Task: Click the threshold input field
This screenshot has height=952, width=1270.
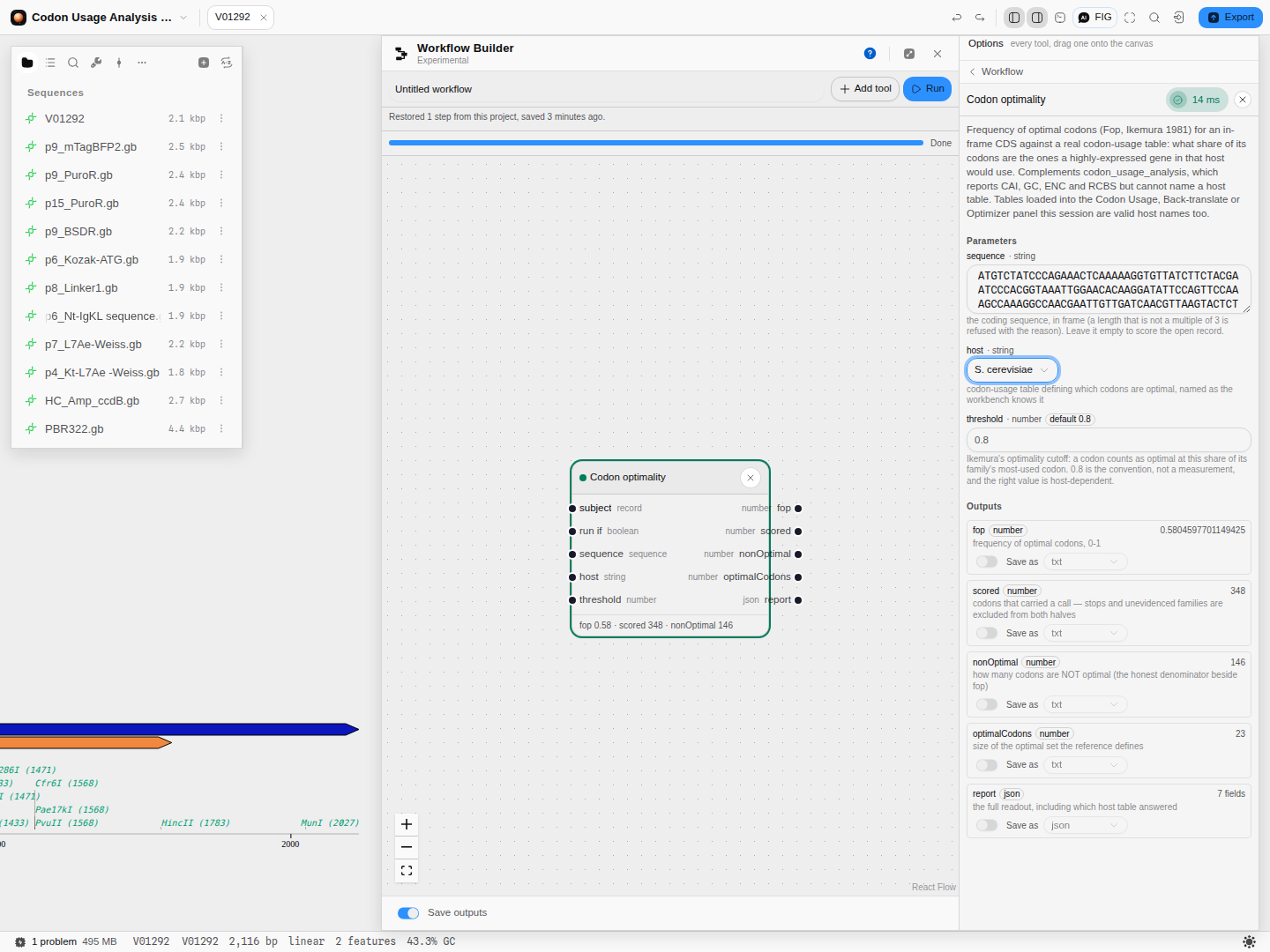Action: [x=1109, y=440]
